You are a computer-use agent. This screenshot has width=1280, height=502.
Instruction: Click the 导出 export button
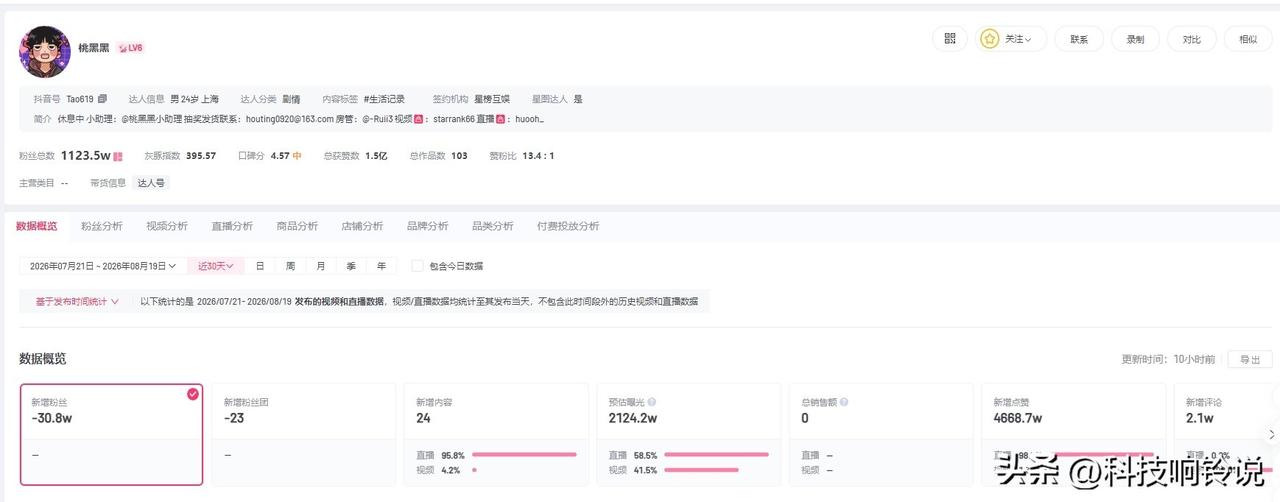[1250, 359]
